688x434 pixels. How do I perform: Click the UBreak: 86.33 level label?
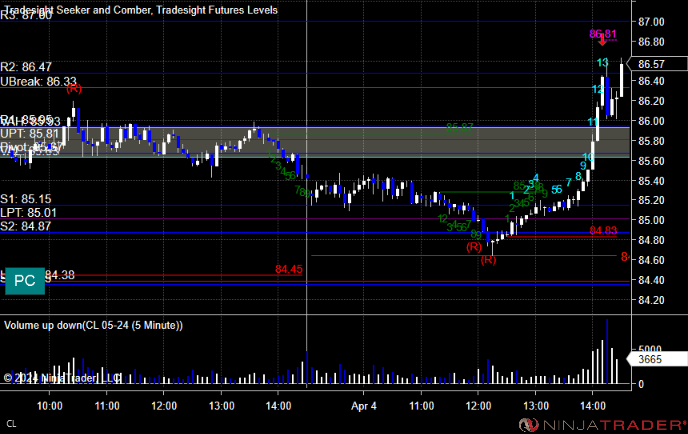(39, 81)
